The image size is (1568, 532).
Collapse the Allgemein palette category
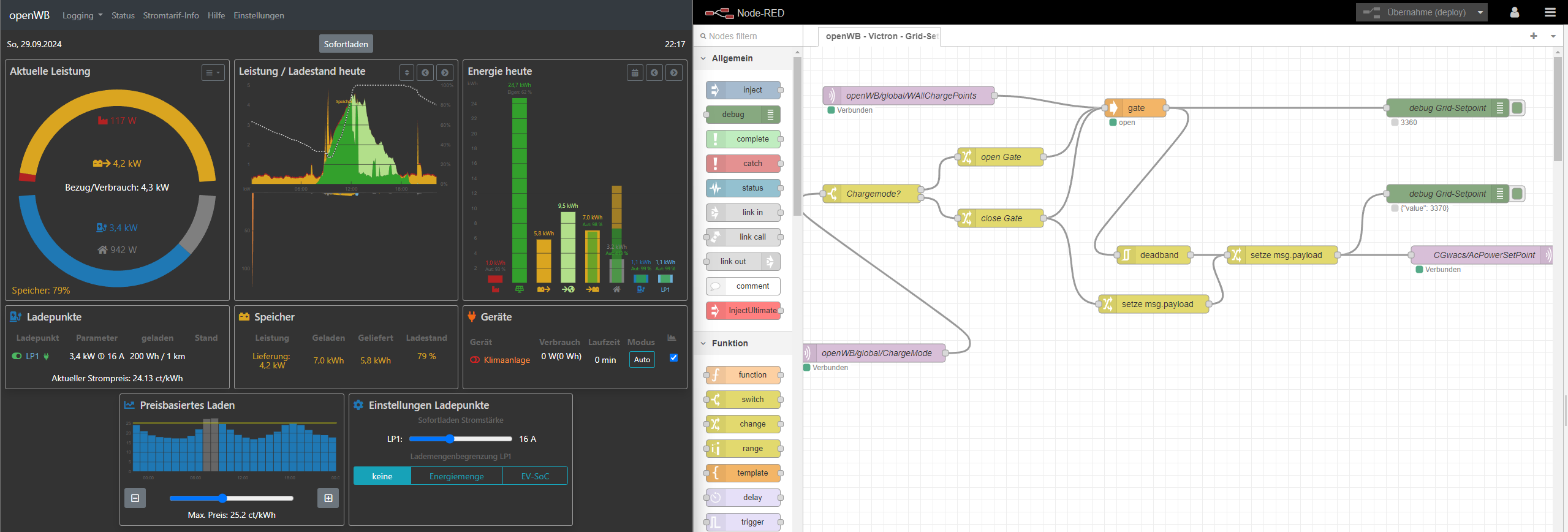pyautogui.click(x=703, y=58)
